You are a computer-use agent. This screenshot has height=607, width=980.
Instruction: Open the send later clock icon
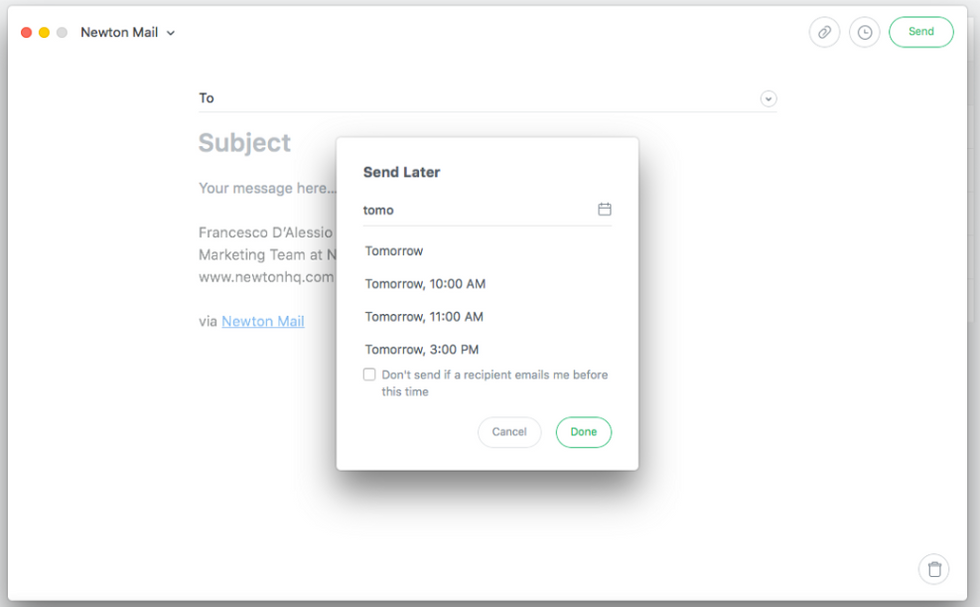tap(864, 32)
